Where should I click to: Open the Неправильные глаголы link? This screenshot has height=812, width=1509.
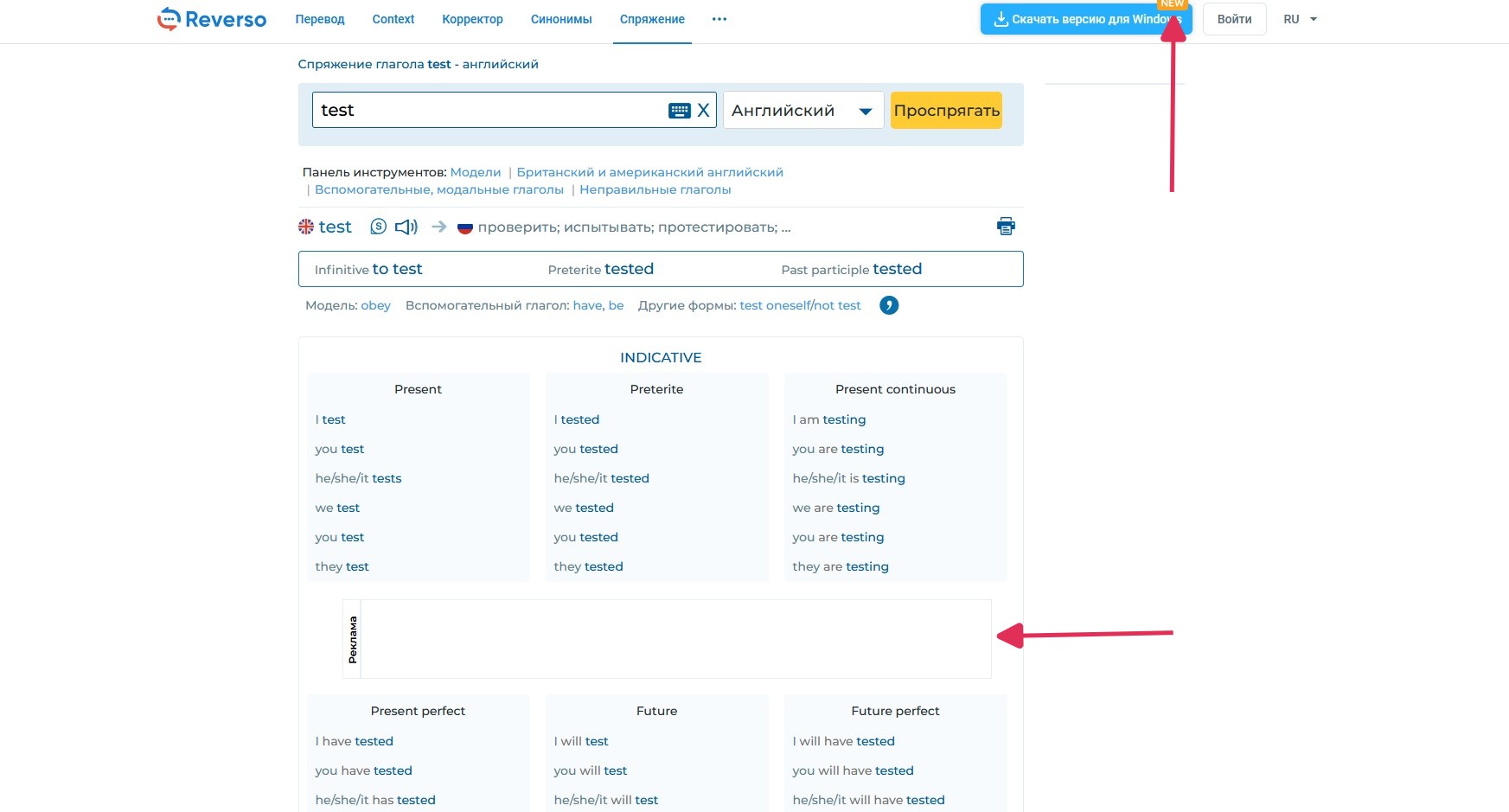tap(655, 189)
